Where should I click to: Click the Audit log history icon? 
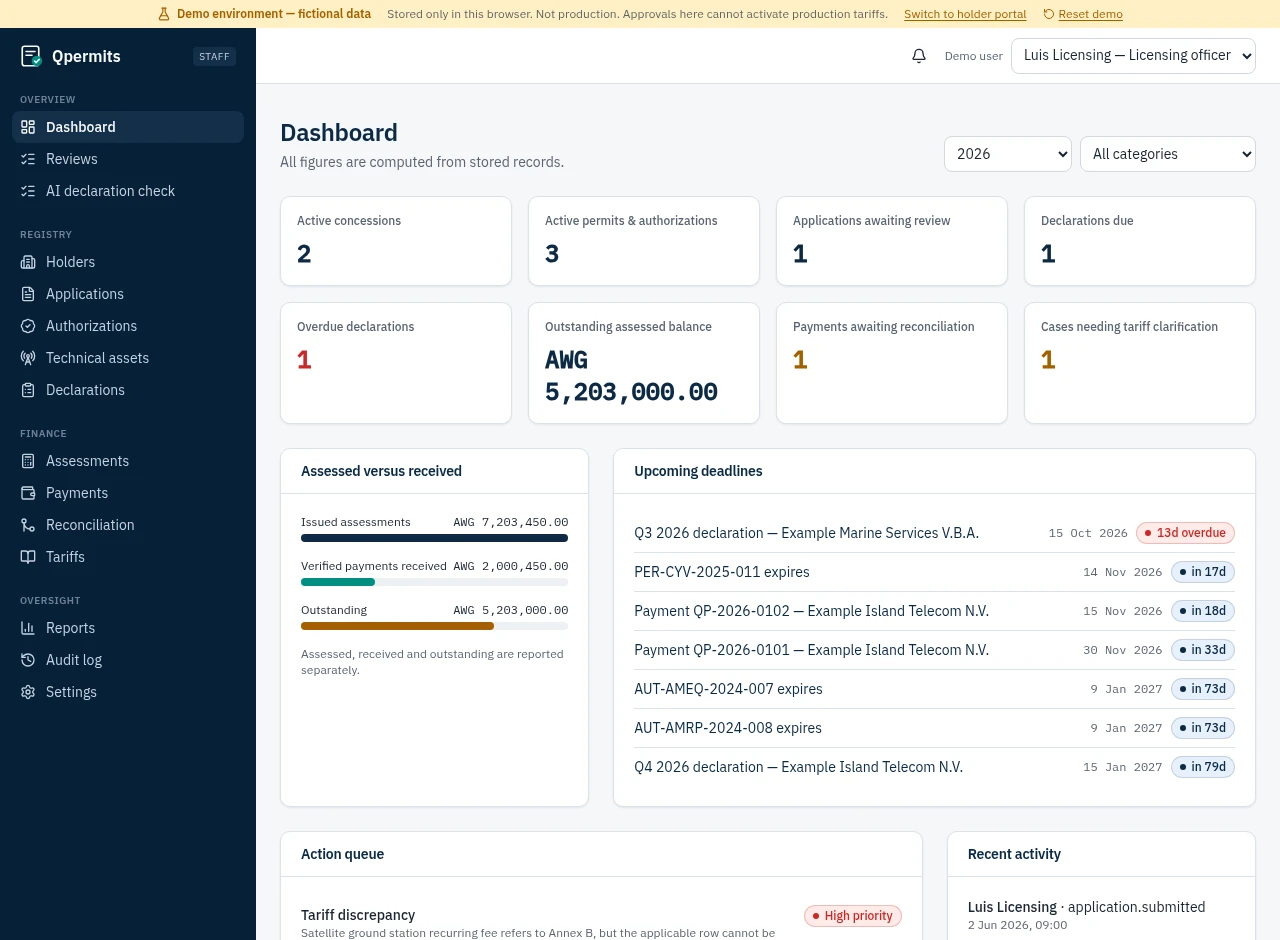pyautogui.click(x=28, y=660)
